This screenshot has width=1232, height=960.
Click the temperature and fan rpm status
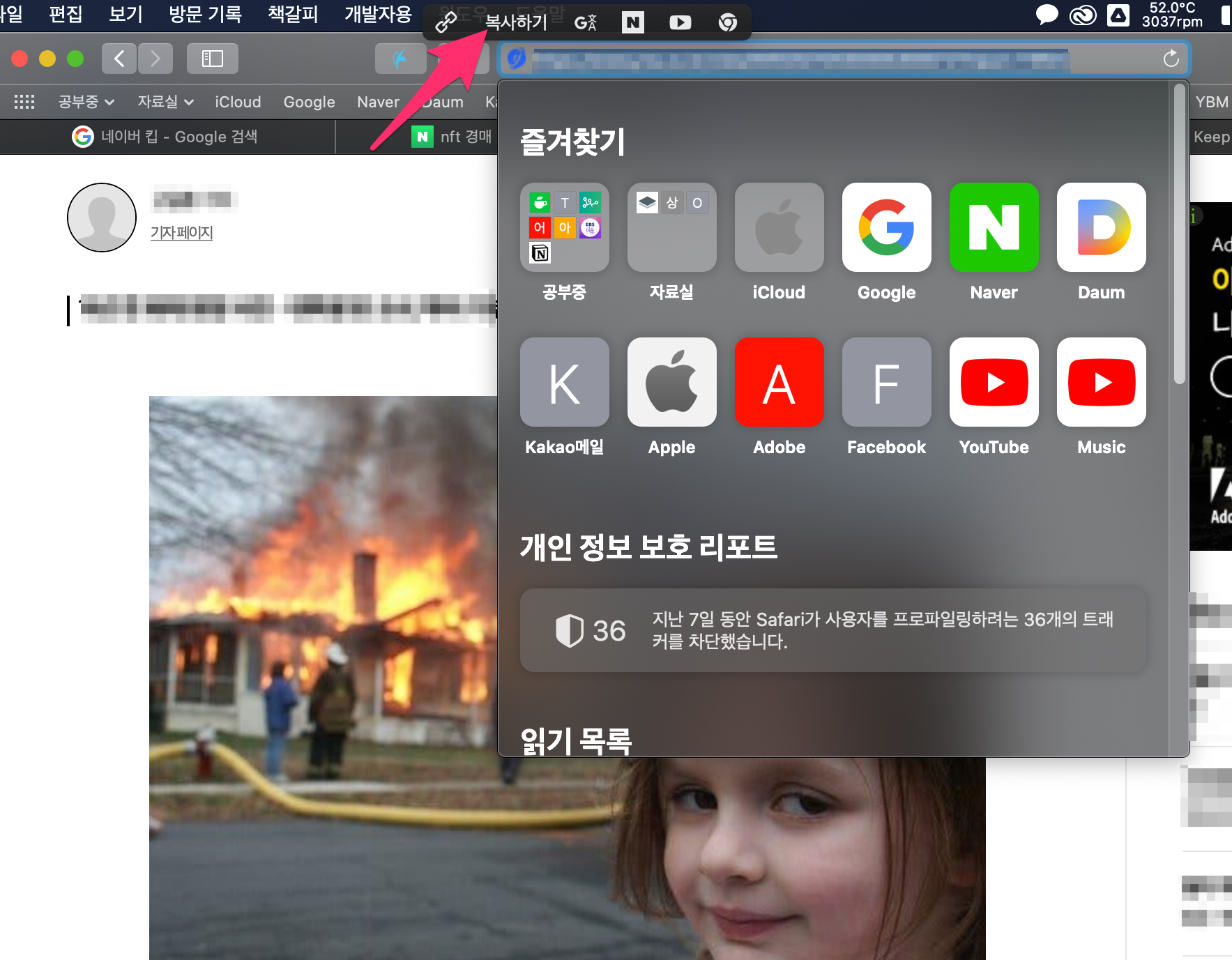pyautogui.click(x=1172, y=15)
